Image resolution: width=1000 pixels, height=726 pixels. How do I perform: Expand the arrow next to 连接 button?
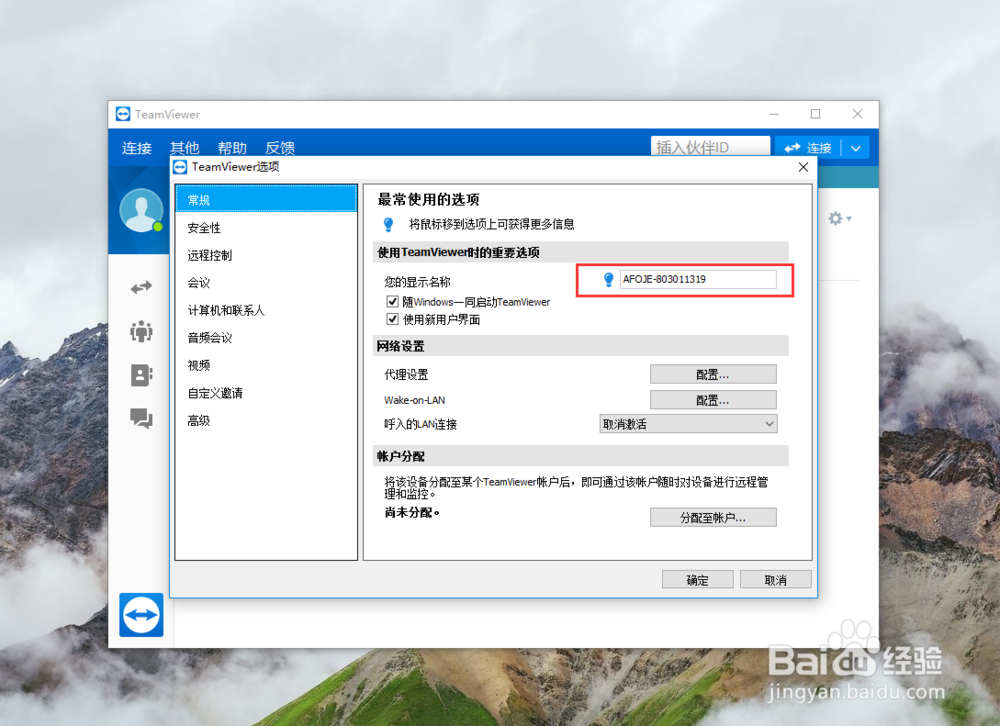(856, 149)
